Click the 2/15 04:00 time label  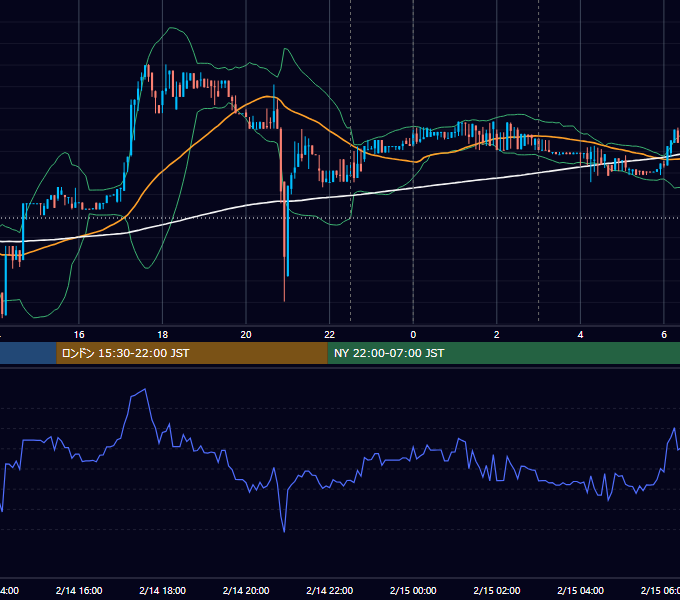(x=580, y=590)
